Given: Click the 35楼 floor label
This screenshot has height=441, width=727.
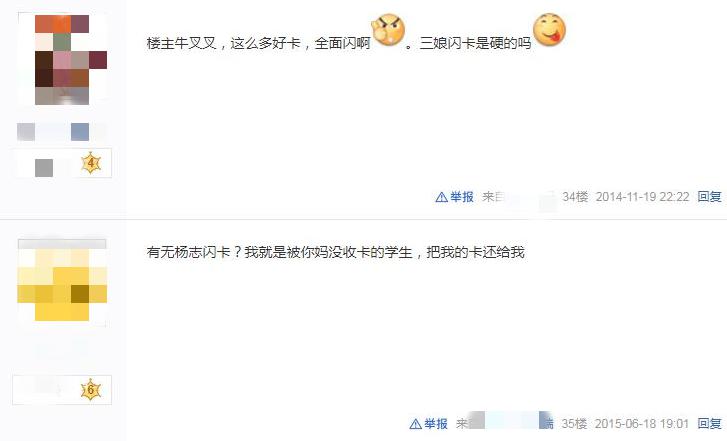Looking at the screenshot, I should pyautogui.click(x=574, y=423).
